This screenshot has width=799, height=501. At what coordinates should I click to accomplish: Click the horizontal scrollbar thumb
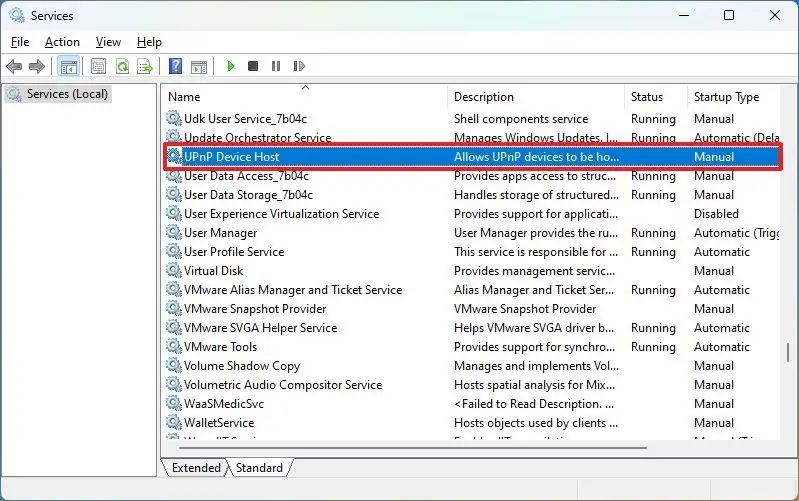(413, 448)
